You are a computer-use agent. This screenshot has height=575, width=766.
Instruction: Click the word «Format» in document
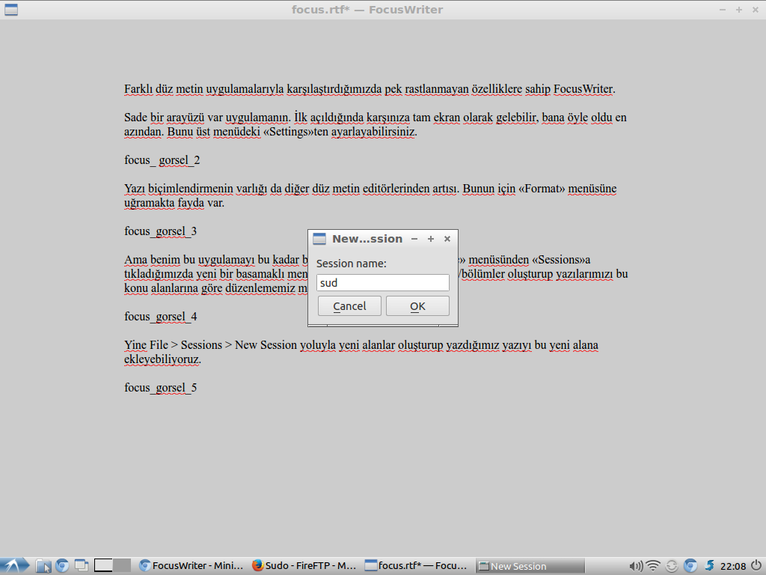[x=542, y=189]
